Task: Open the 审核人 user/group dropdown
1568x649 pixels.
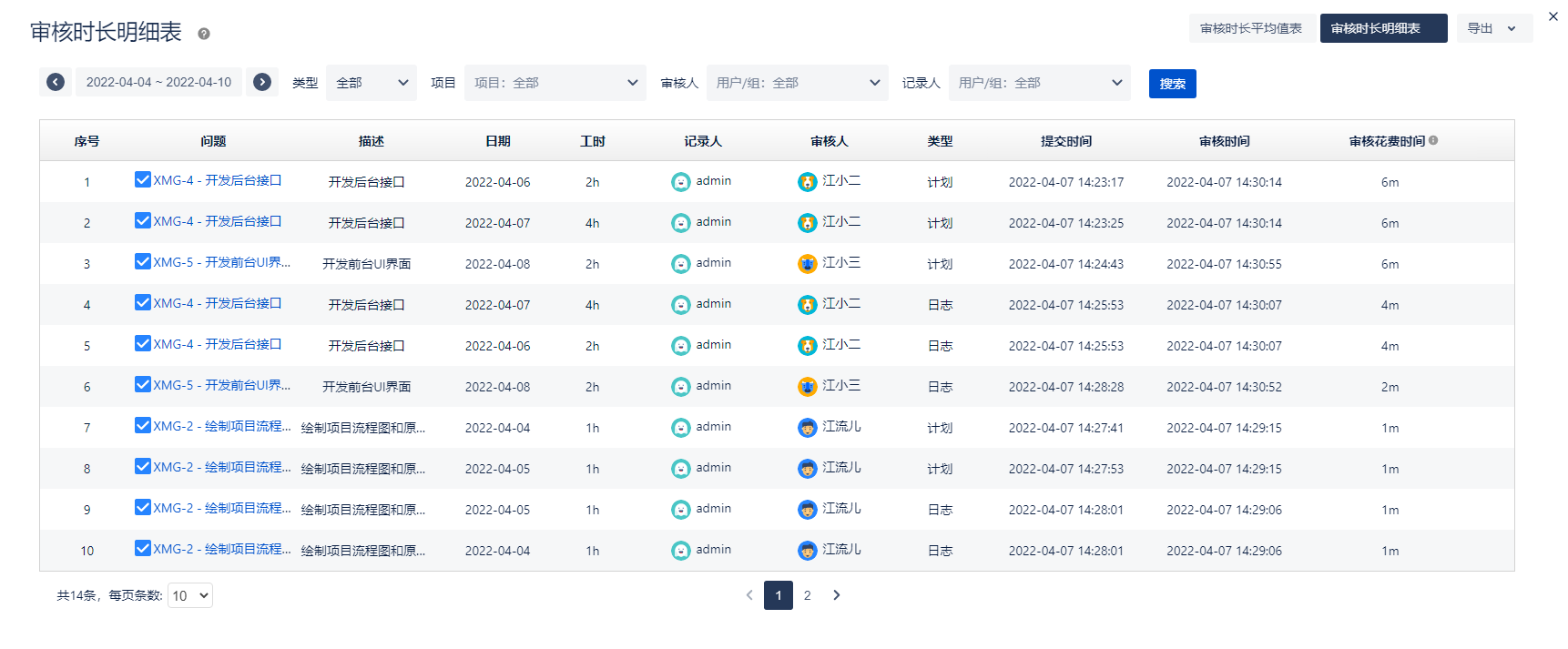Action: (798, 83)
